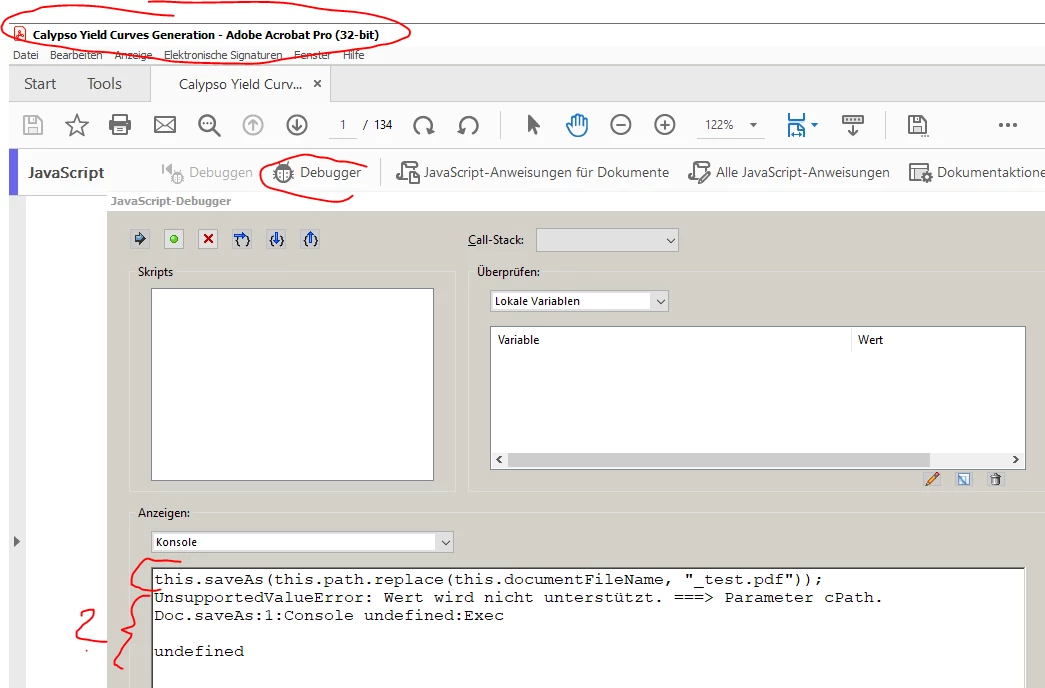Open the Konsole view dropdown
The width and height of the screenshot is (1045, 688).
click(x=303, y=542)
